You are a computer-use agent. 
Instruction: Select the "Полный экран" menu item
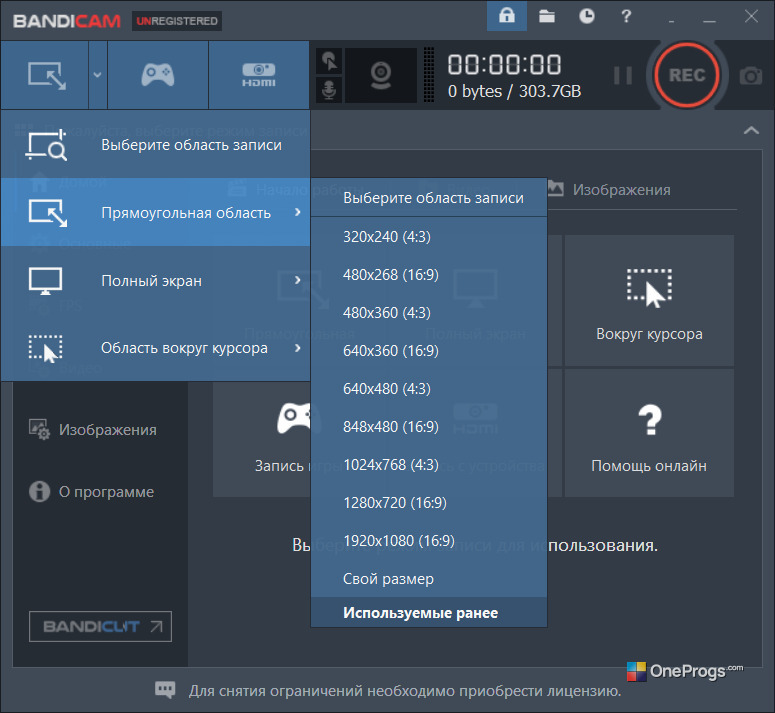tap(155, 280)
